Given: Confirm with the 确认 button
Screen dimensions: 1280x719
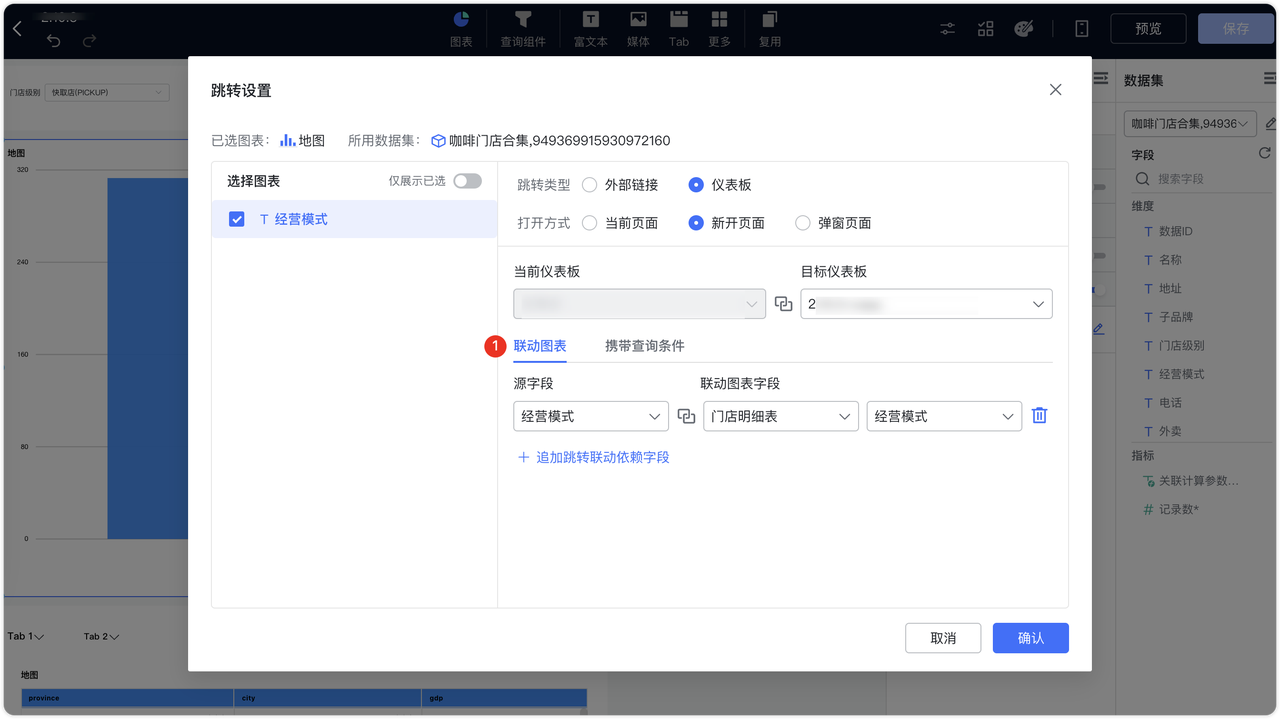Looking at the screenshot, I should (1030, 637).
